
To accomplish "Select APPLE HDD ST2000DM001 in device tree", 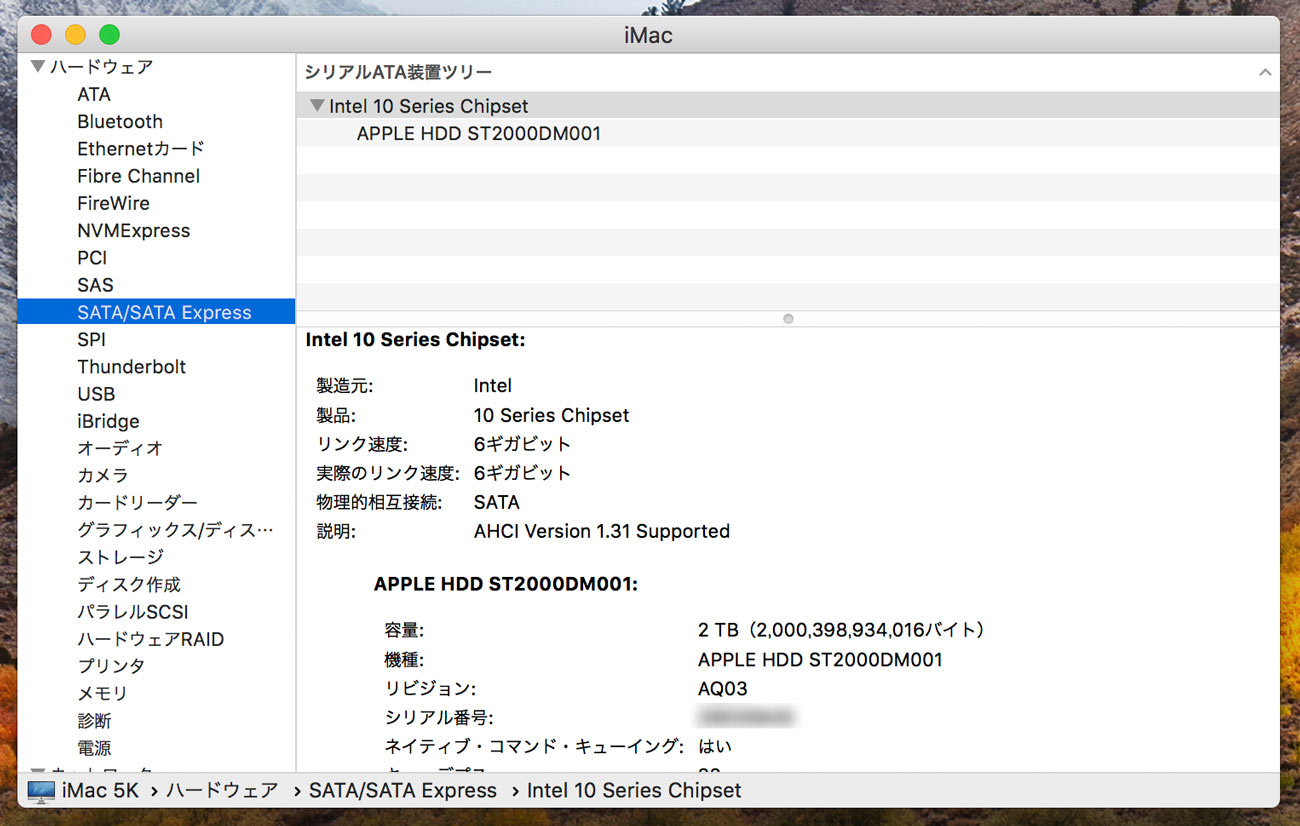I will [x=788, y=133].
